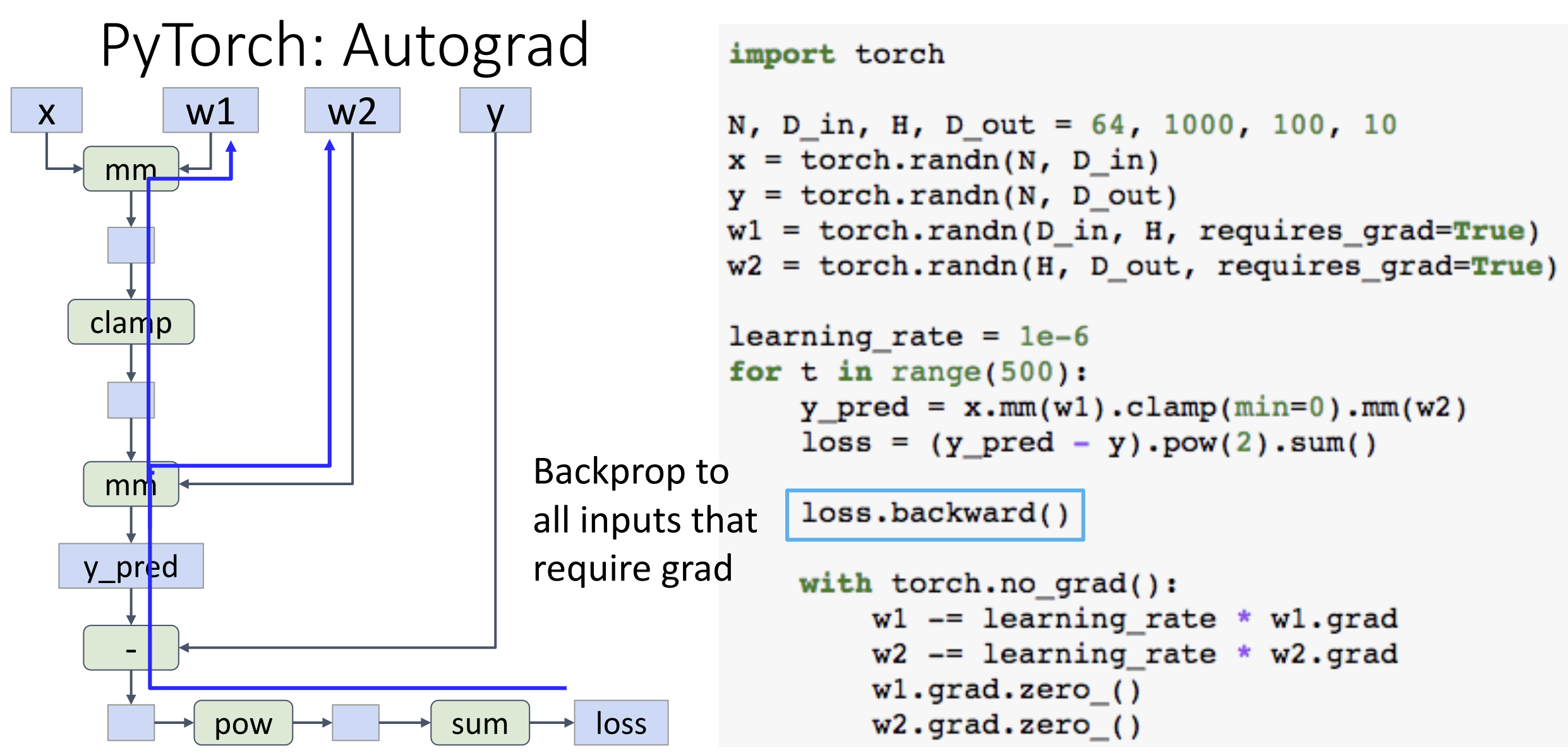This screenshot has height=753, width=1568.
Task: Click the mm node fed by w2
Action: pos(131,484)
